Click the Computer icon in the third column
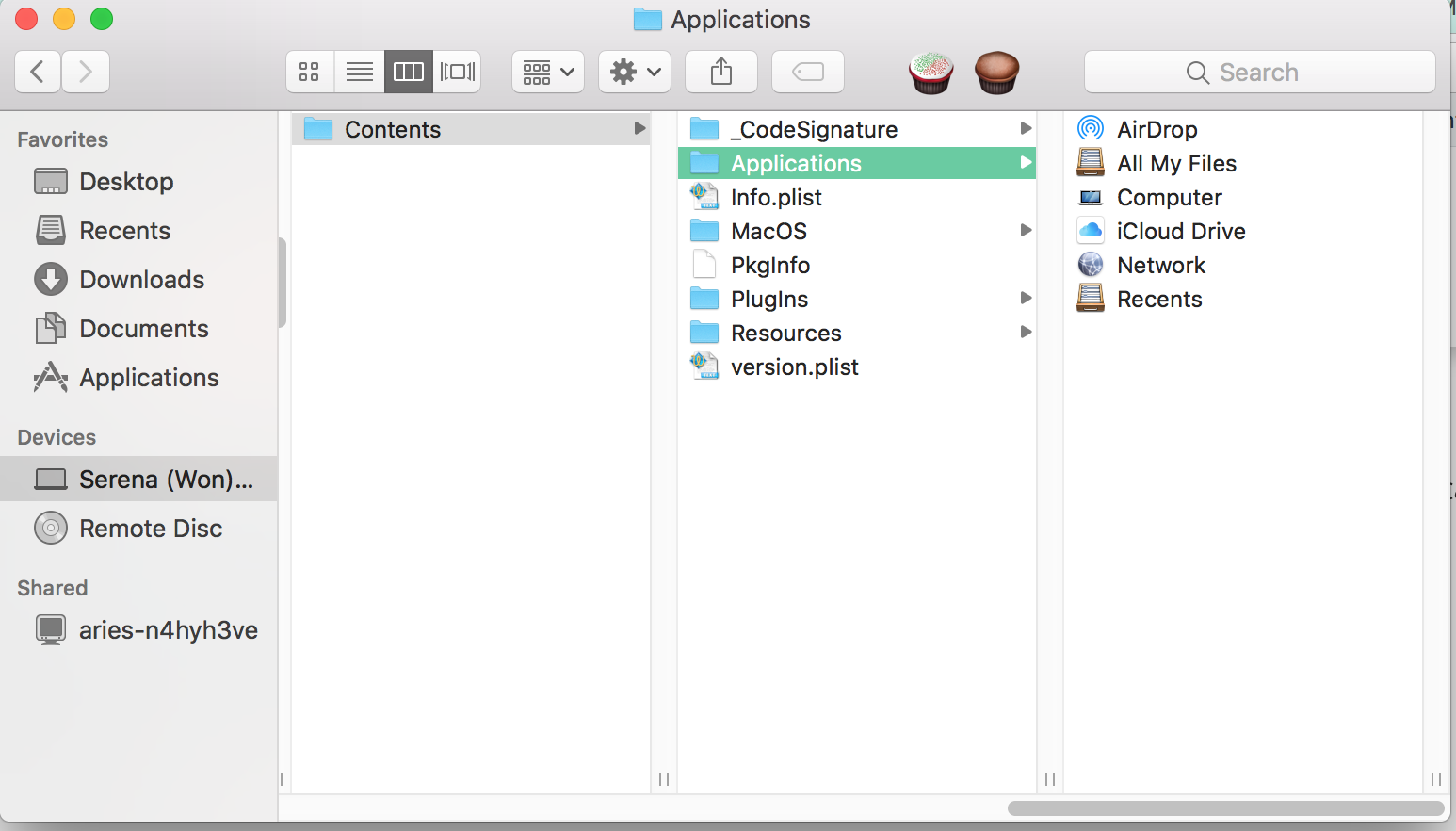1456x831 pixels. [x=1091, y=197]
